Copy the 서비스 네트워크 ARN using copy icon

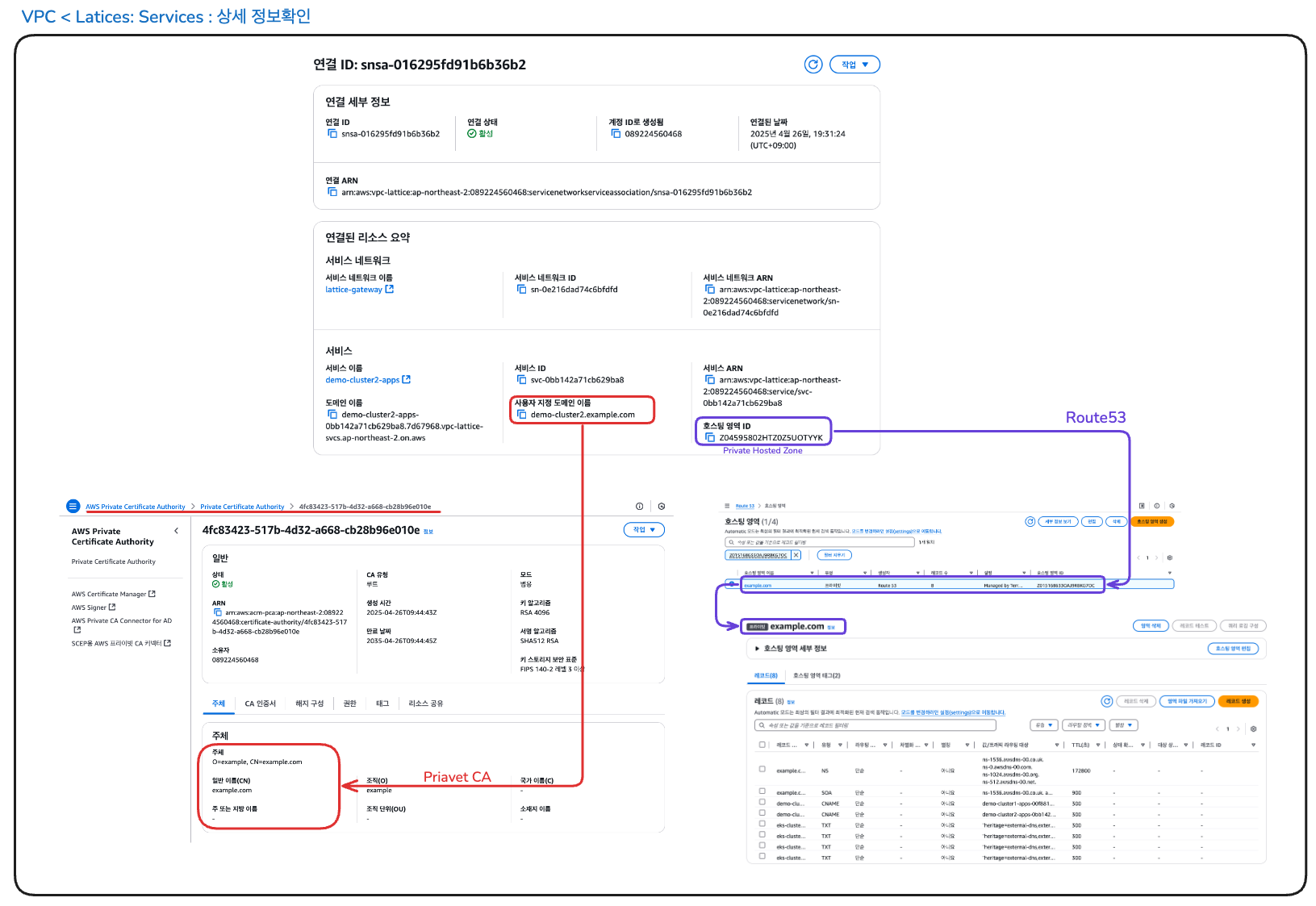pyautogui.click(x=710, y=289)
